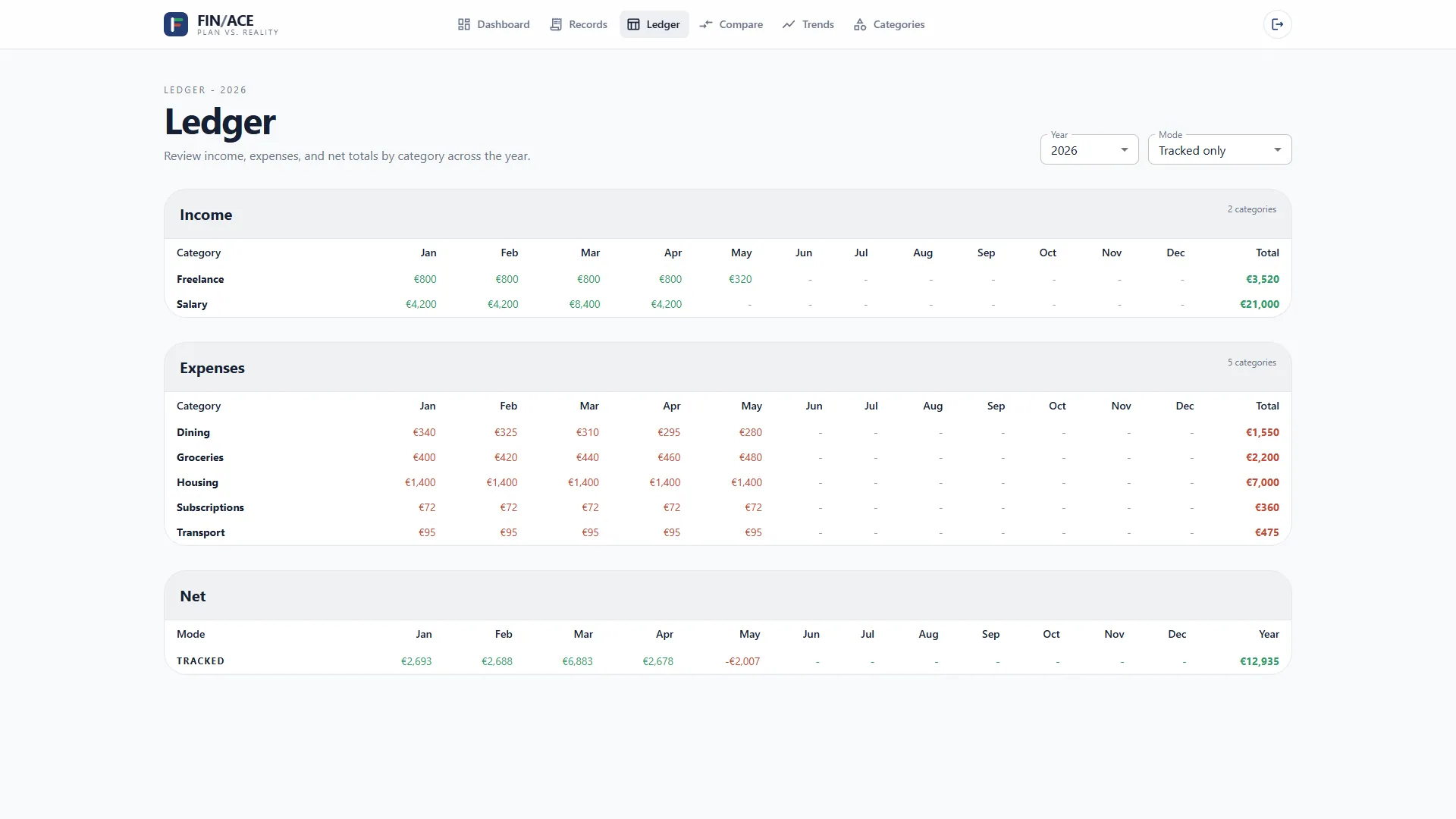This screenshot has height=819, width=1456.
Task: Click the Housing expense row label
Action: click(197, 482)
